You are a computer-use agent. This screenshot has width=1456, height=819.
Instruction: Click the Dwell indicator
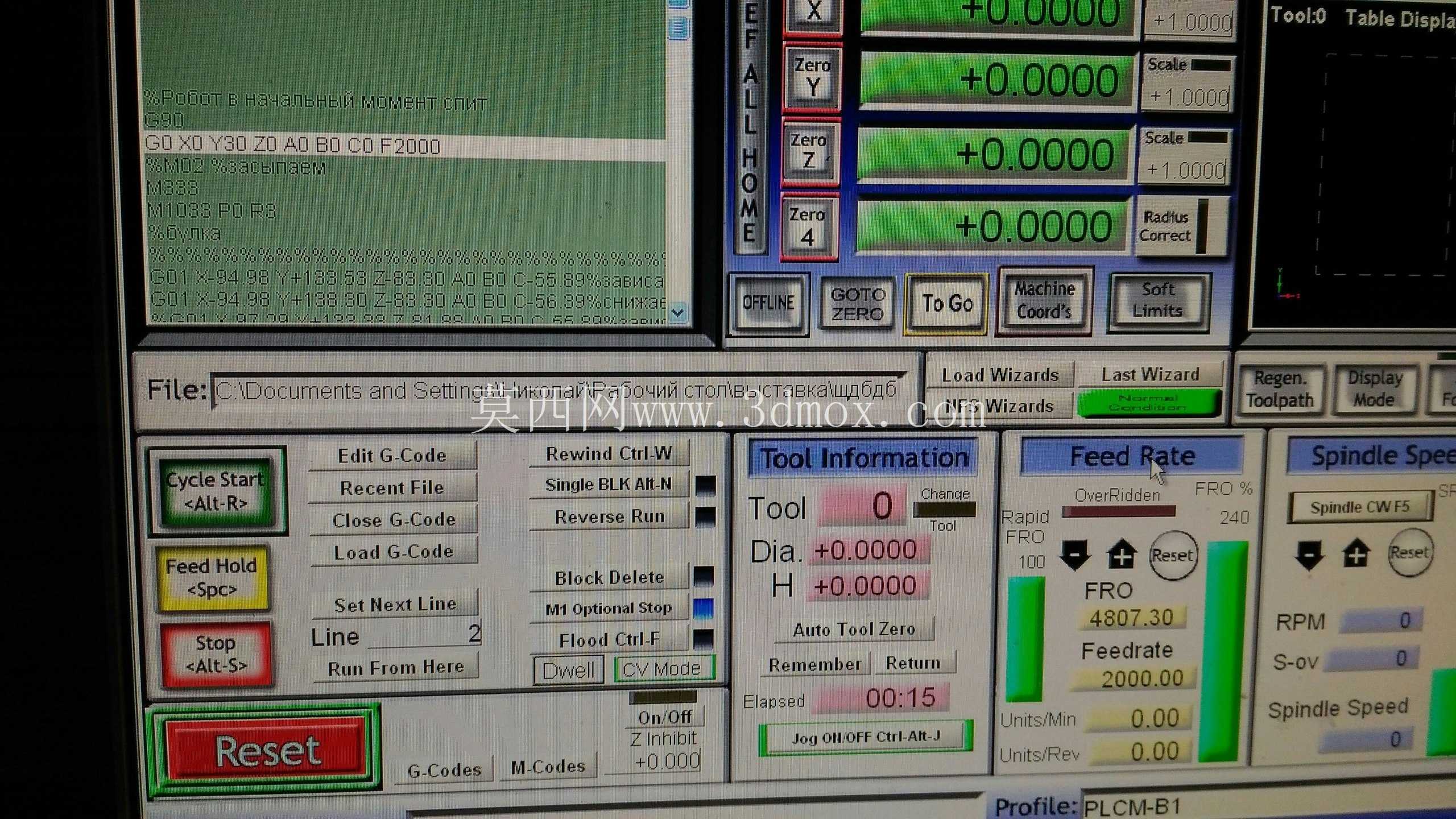[x=568, y=670]
